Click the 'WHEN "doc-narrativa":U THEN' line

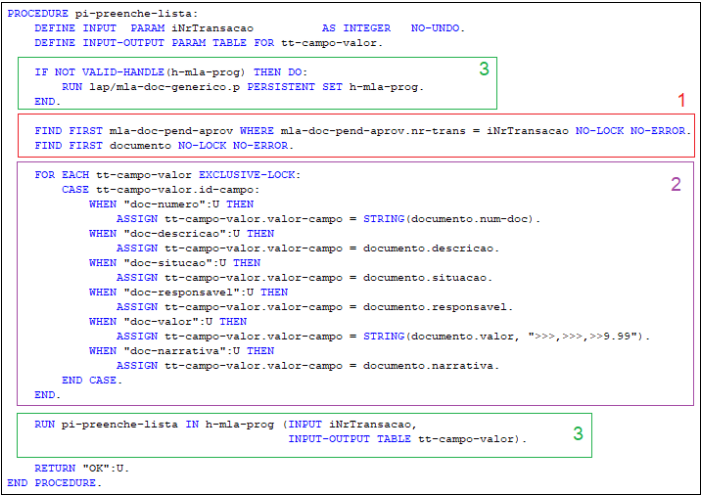[182, 351]
